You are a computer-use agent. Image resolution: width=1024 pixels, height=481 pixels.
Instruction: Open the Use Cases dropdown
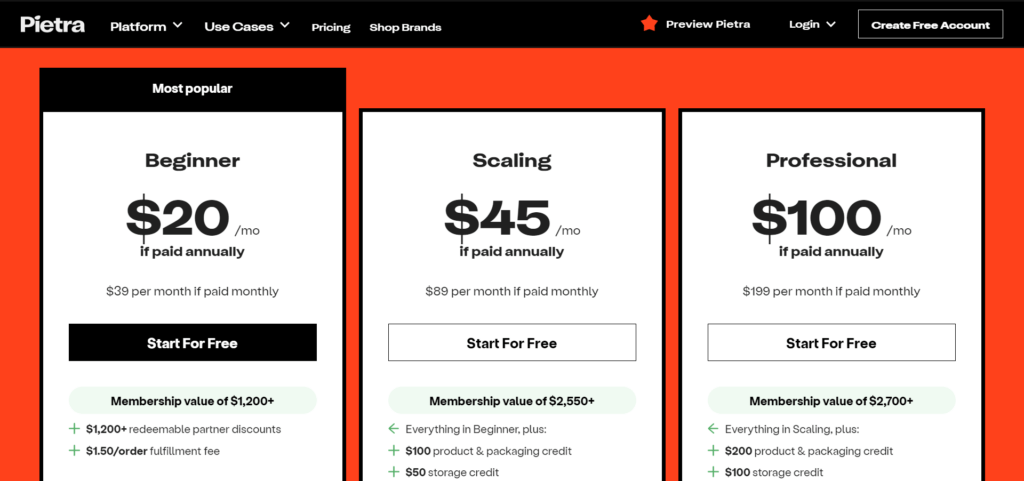click(x=247, y=27)
